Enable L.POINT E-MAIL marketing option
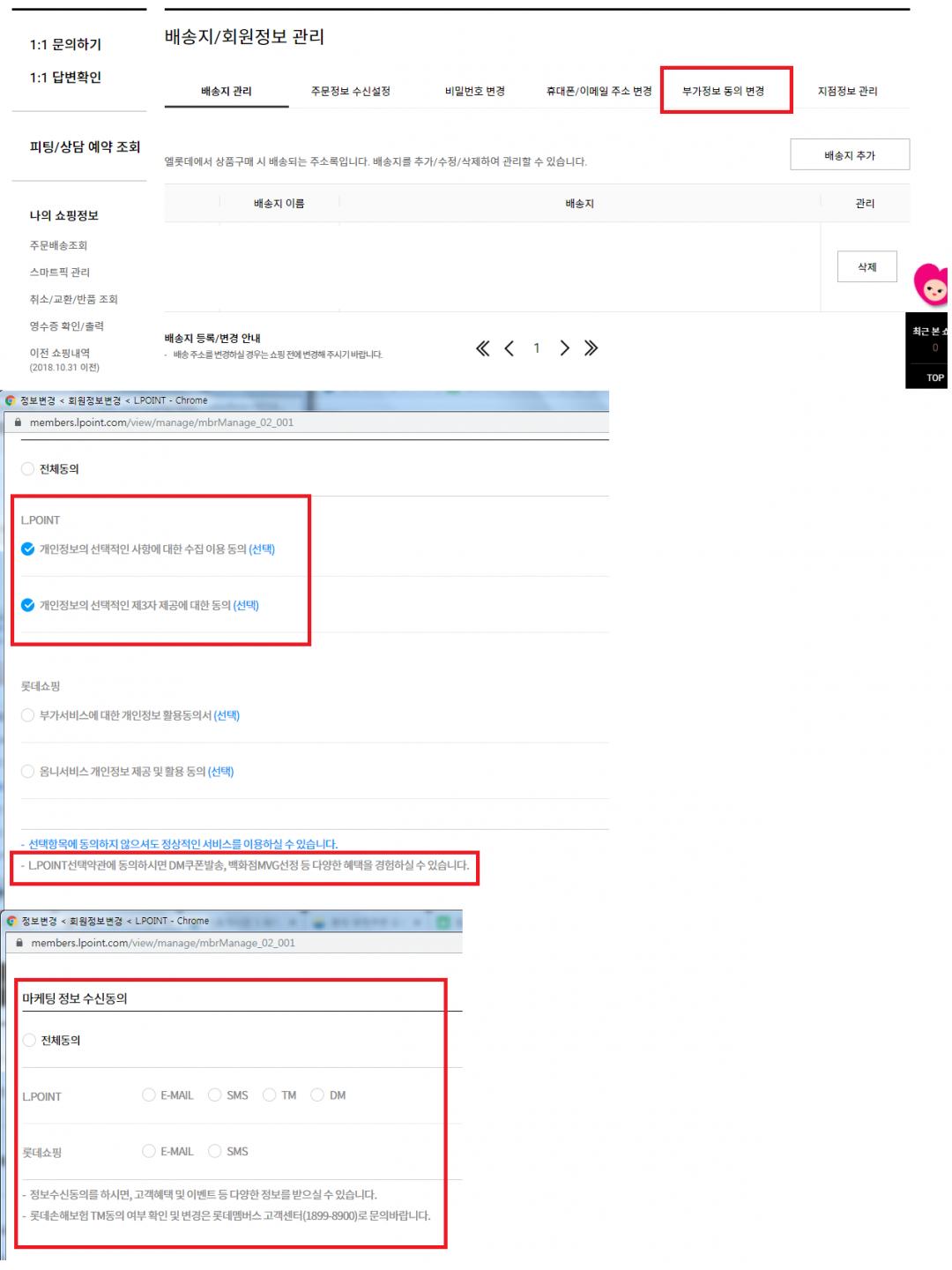The image size is (952, 1270). (x=149, y=1095)
